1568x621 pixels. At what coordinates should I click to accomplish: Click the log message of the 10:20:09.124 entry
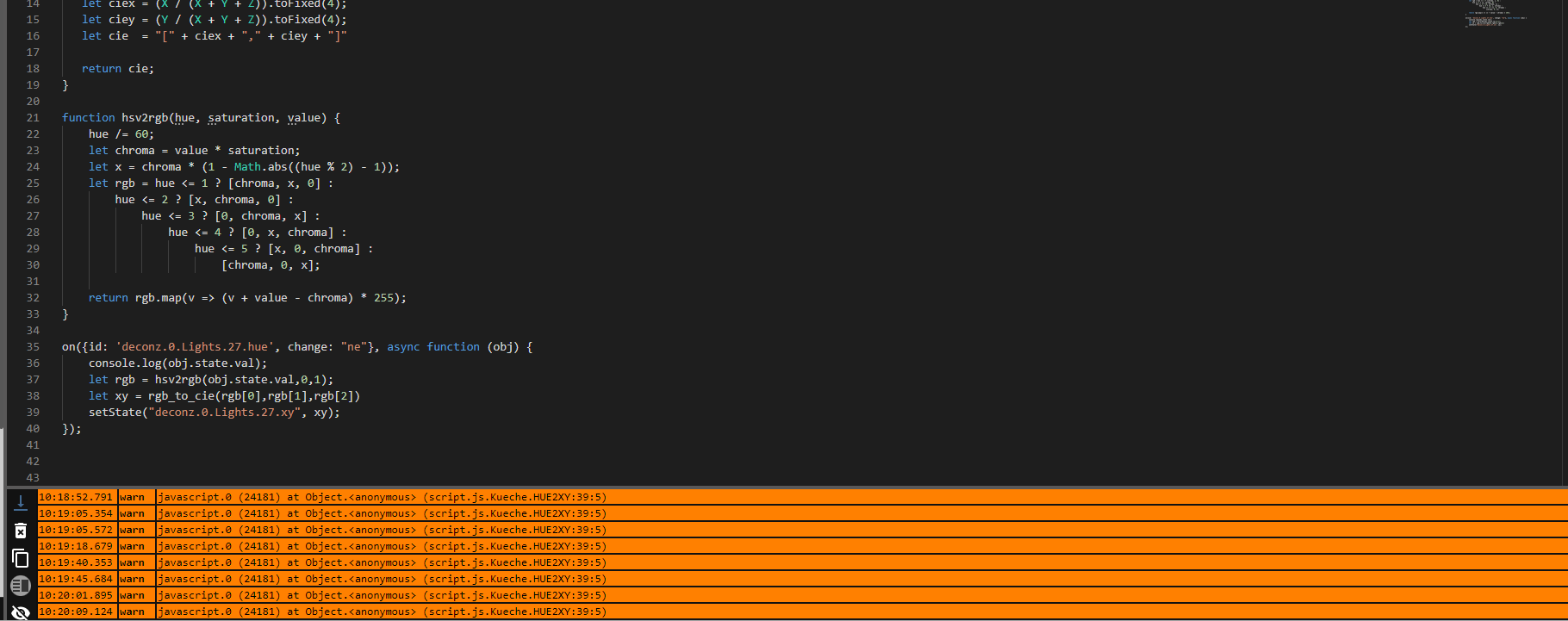pyautogui.click(x=383, y=612)
